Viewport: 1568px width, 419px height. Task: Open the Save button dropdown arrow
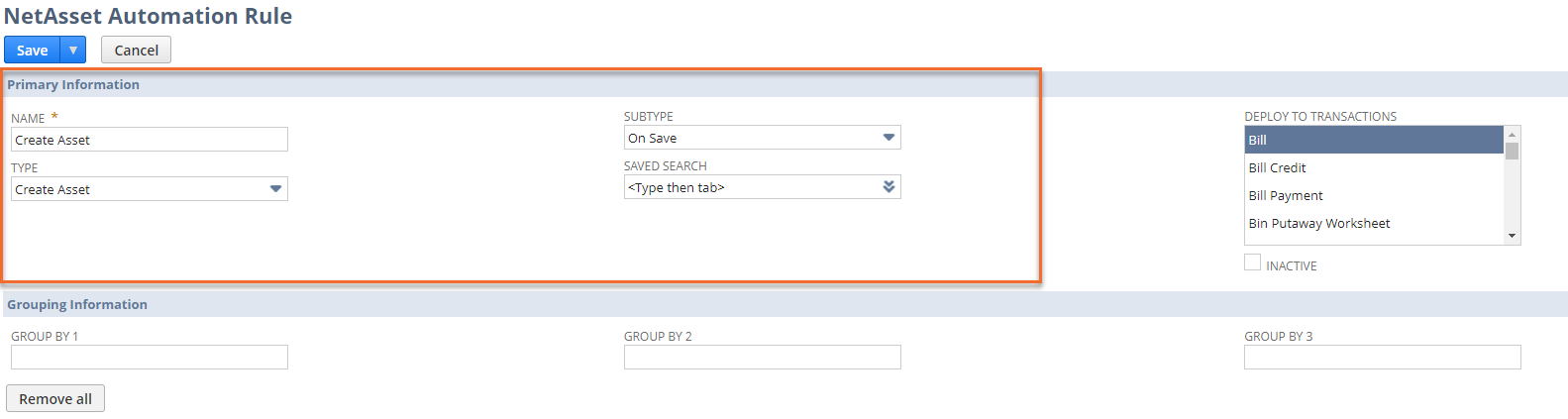pyautogui.click(x=73, y=51)
